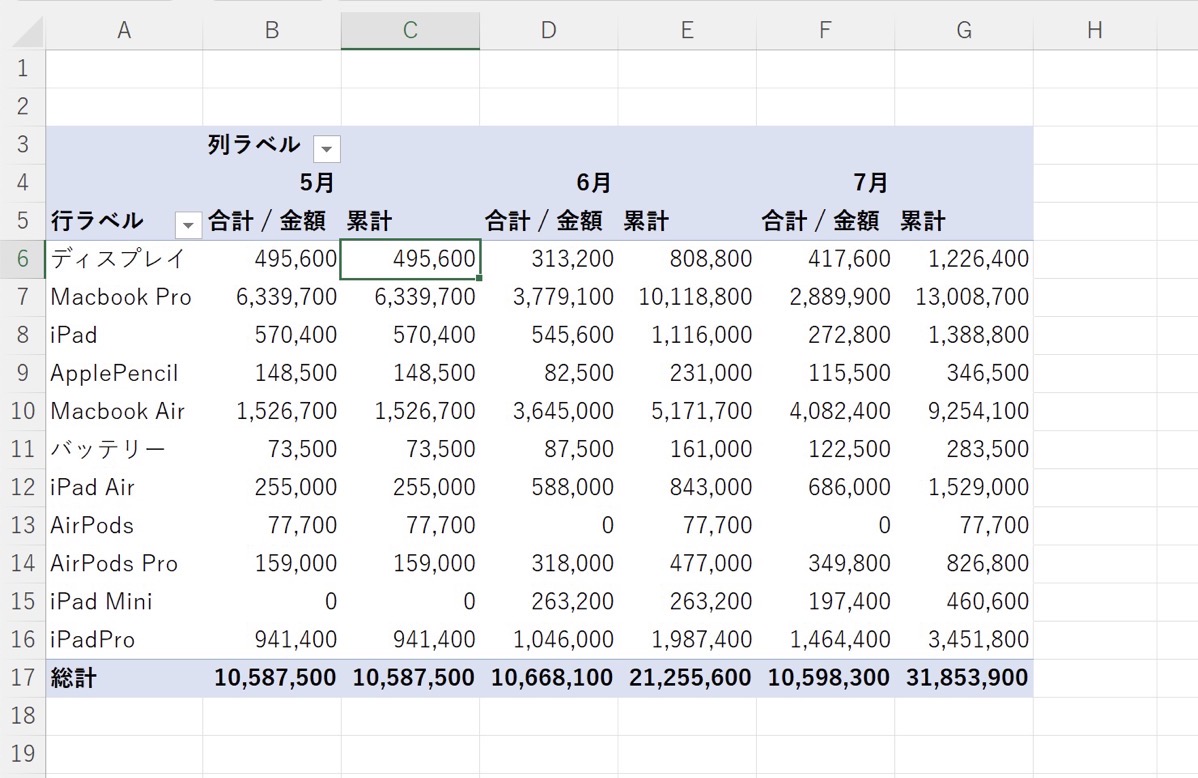1198x778 pixels.
Task: Click the iPadPro row label
Action: 124,640
